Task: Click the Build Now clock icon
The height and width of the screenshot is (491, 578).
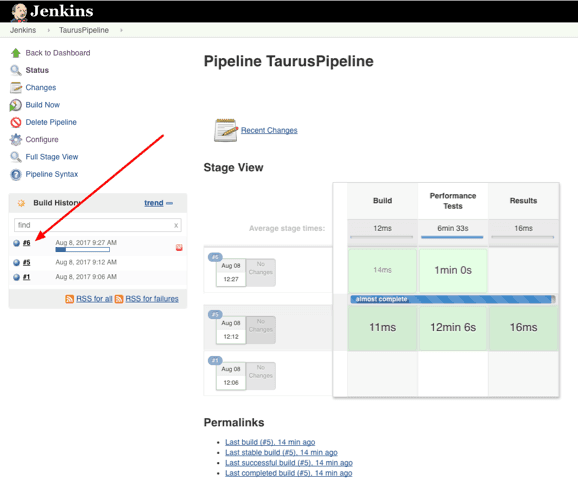Action: click(15, 105)
